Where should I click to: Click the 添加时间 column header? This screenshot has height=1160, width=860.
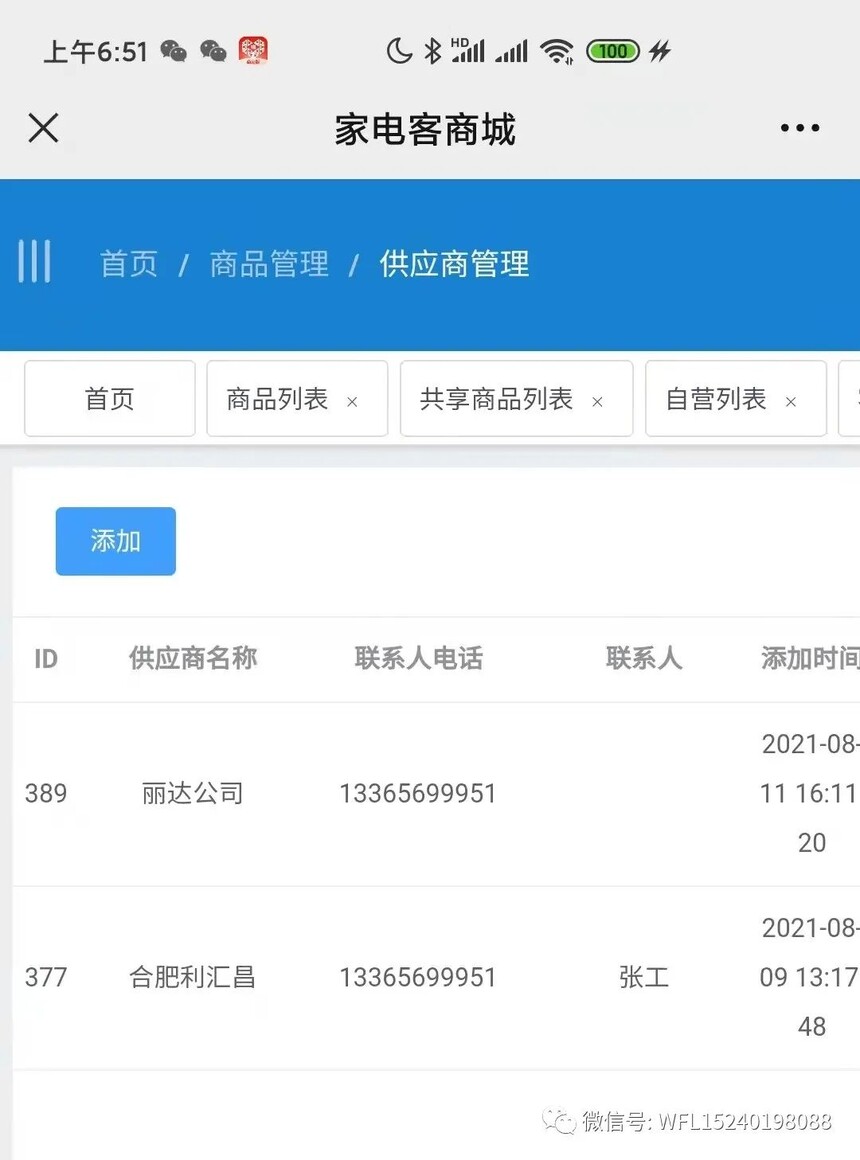click(x=810, y=658)
